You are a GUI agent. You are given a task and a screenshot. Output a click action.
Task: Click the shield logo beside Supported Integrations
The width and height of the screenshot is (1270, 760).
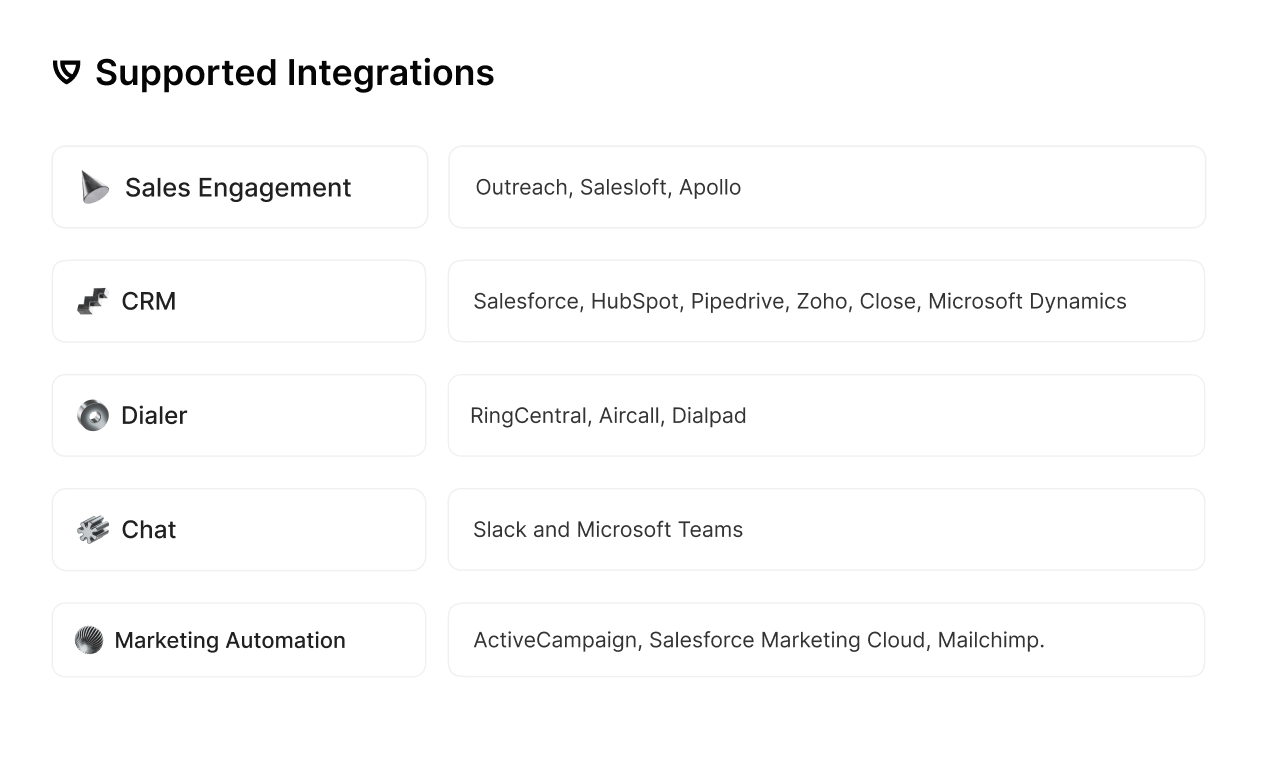pos(66,72)
